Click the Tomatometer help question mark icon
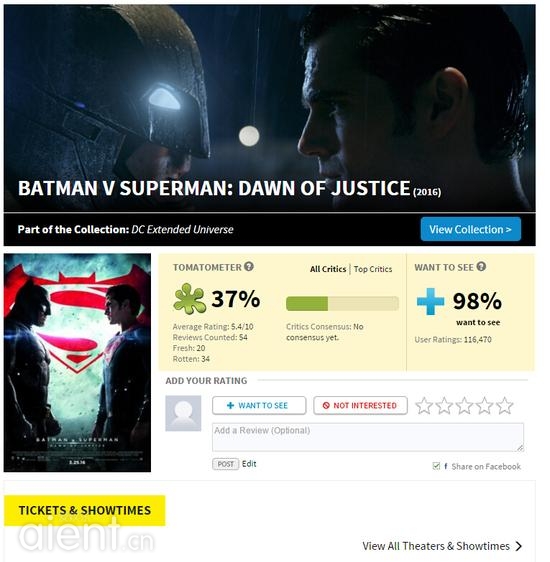The image size is (550, 562). click(x=249, y=266)
